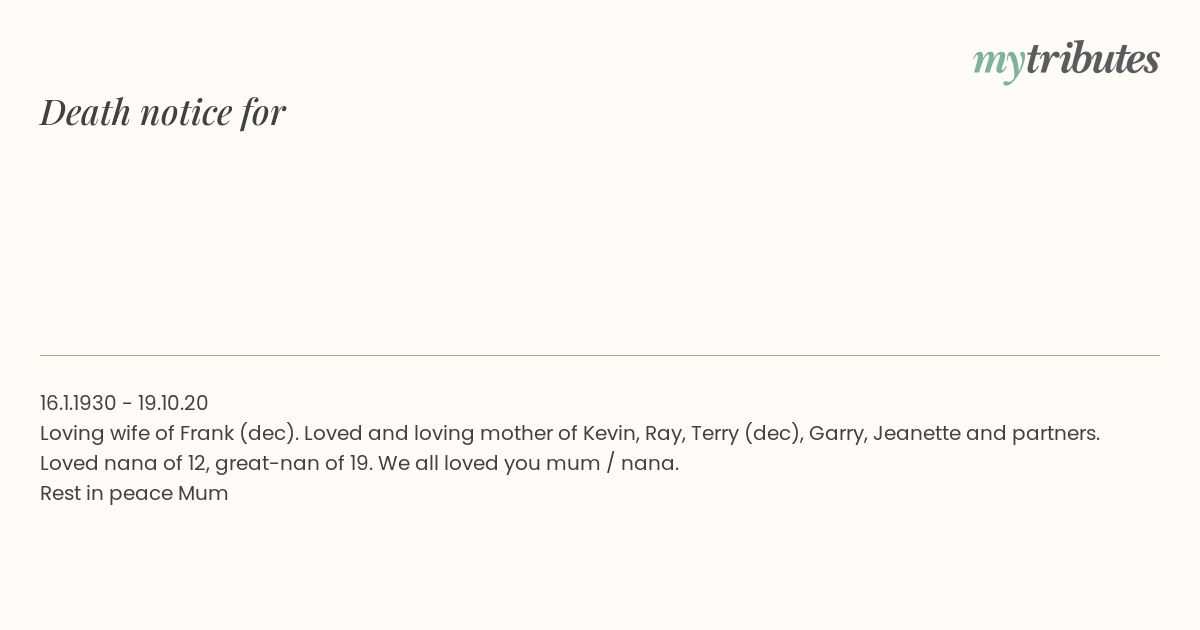The image size is (1200, 630).
Task: Click the word "partners" ending the line
Action: coord(1053,433)
